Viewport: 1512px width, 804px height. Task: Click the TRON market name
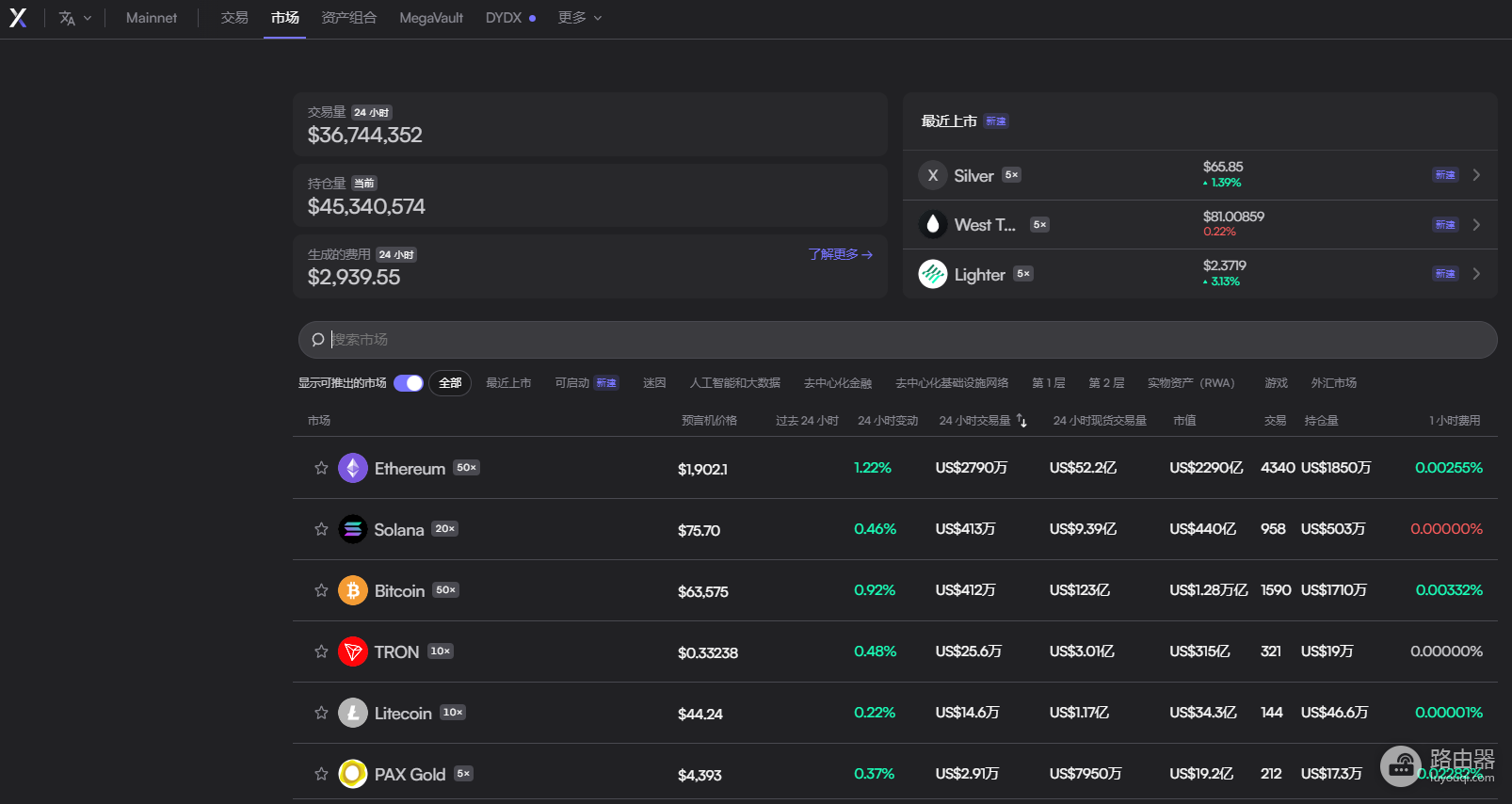pyautogui.click(x=396, y=652)
